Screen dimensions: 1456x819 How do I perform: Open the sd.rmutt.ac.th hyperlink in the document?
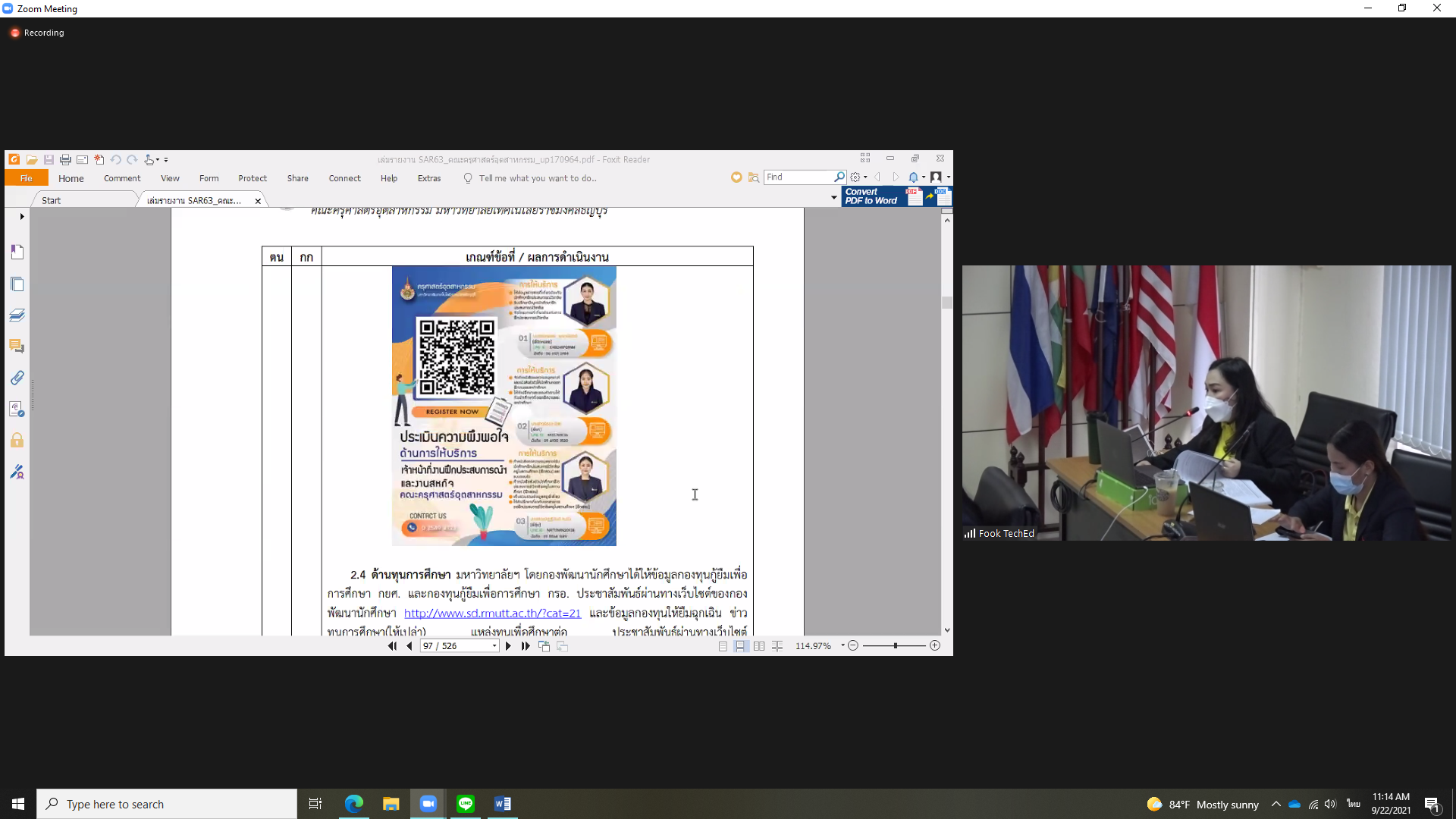pyautogui.click(x=492, y=613)
